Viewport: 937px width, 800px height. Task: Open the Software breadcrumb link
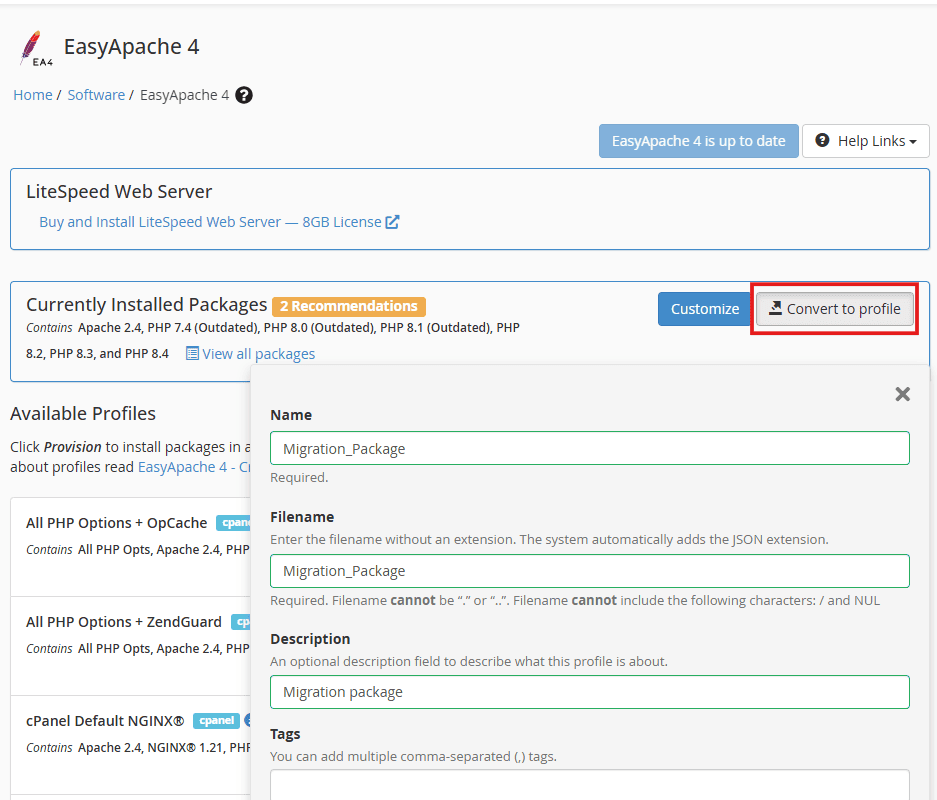pos(96,95)
